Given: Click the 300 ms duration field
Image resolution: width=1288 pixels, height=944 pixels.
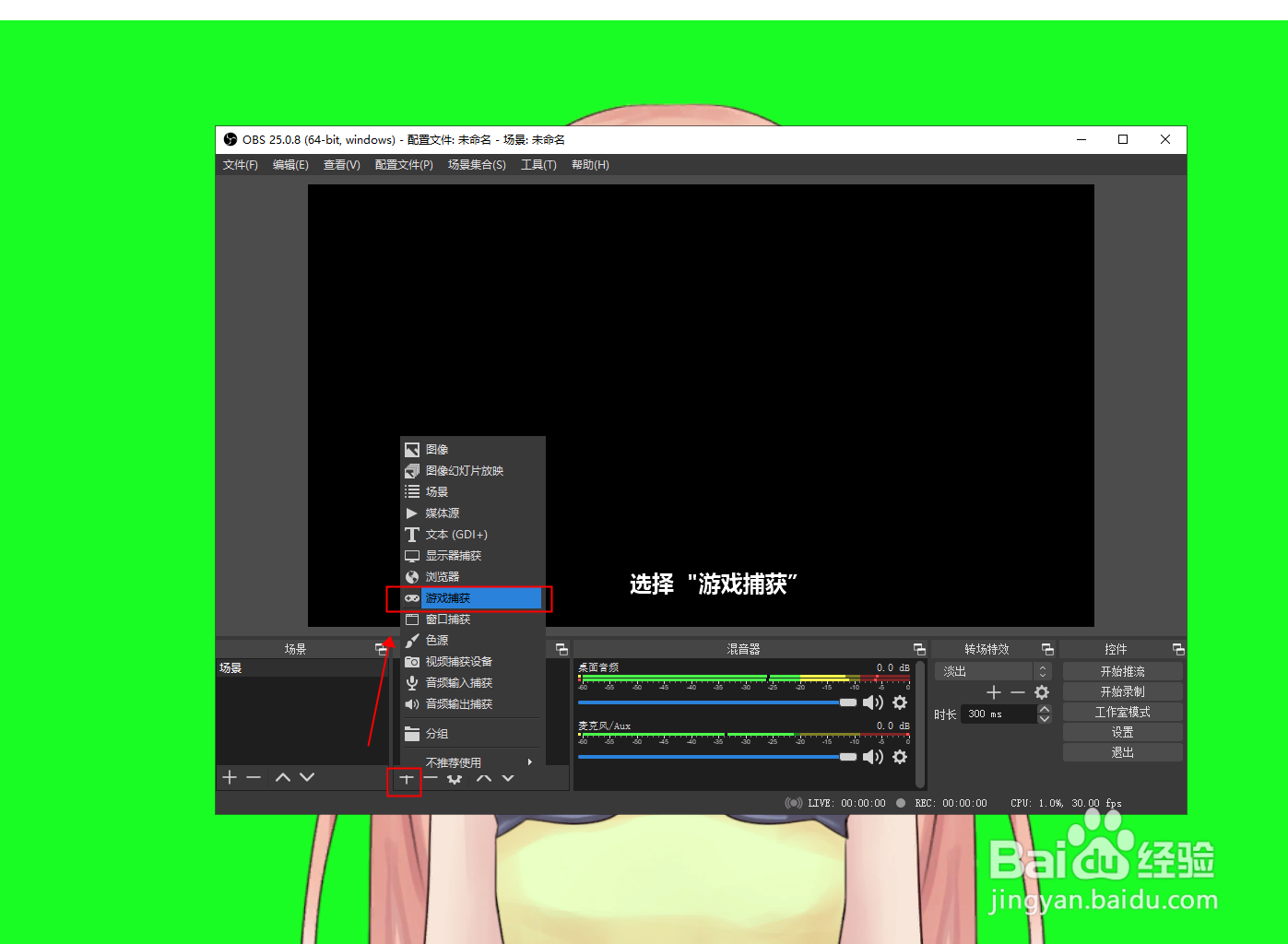Looking at the screenshot, I should pyautogui.click(x=999, y=714).
